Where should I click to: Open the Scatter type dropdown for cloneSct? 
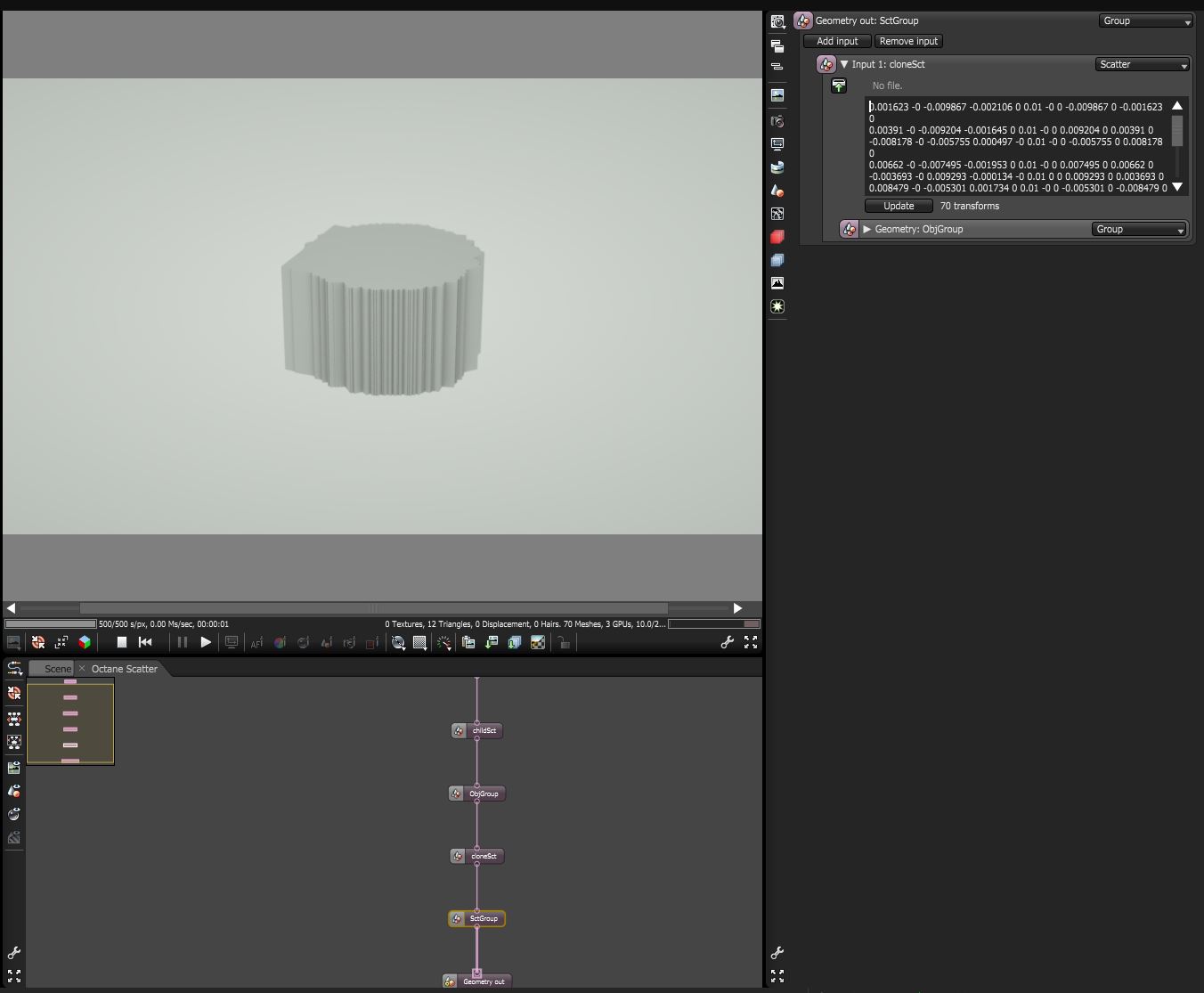(1143, 64)
